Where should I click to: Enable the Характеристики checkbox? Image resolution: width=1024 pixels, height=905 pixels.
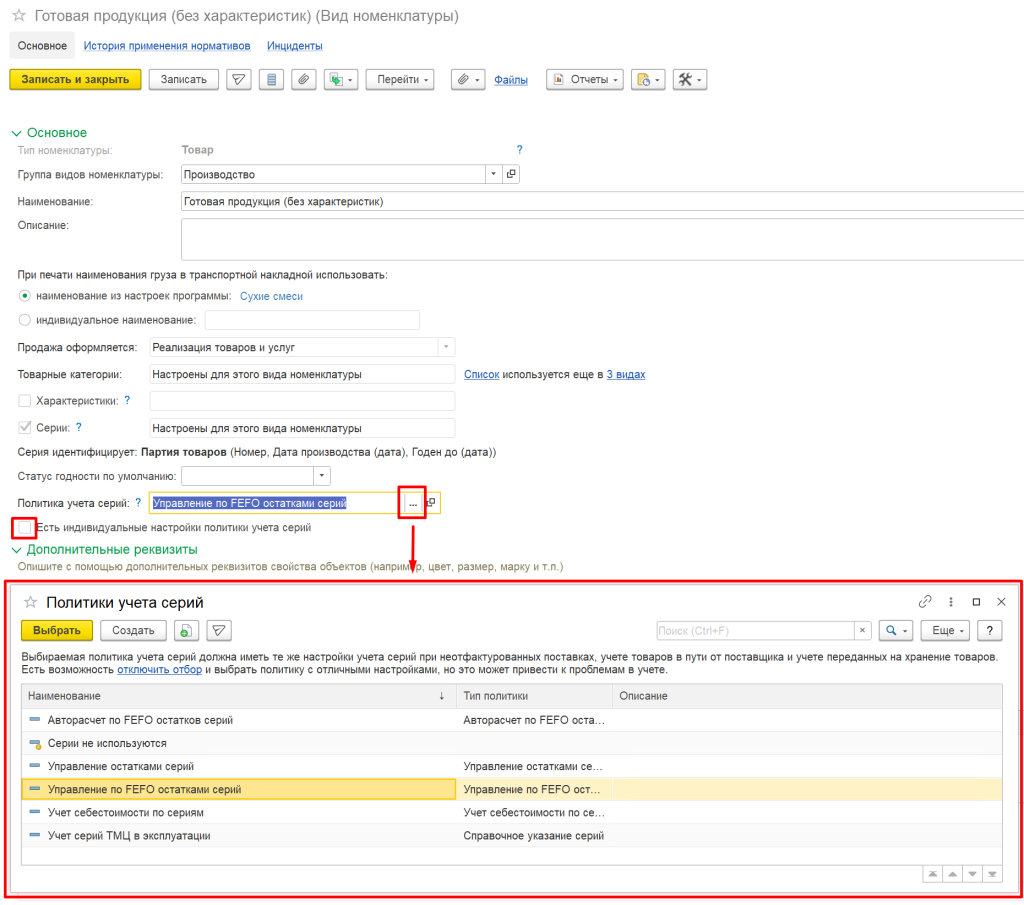click(25, 400)
